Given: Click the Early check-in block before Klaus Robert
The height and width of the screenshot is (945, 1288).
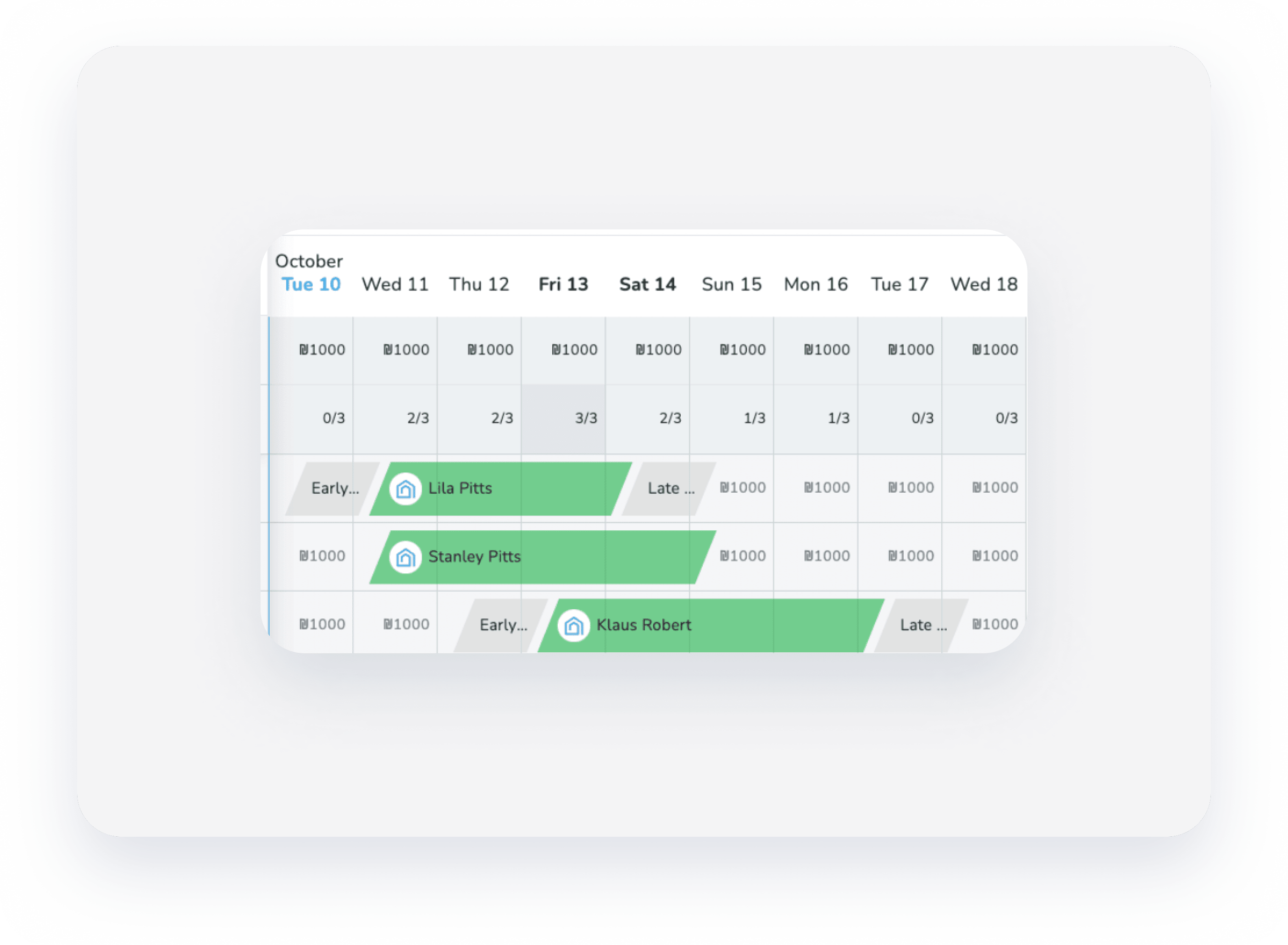Looking at the screenshot, I should [x=502, y=625].
